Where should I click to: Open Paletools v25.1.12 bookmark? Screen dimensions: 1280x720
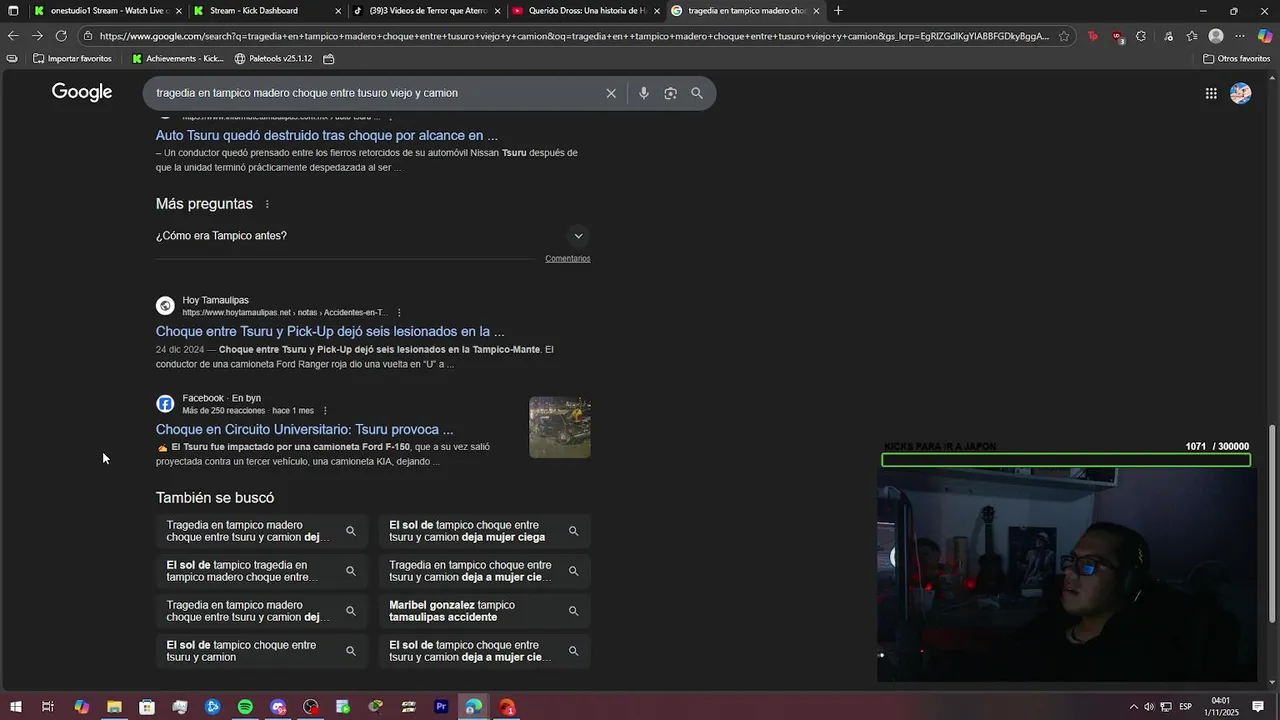[273, 59]
